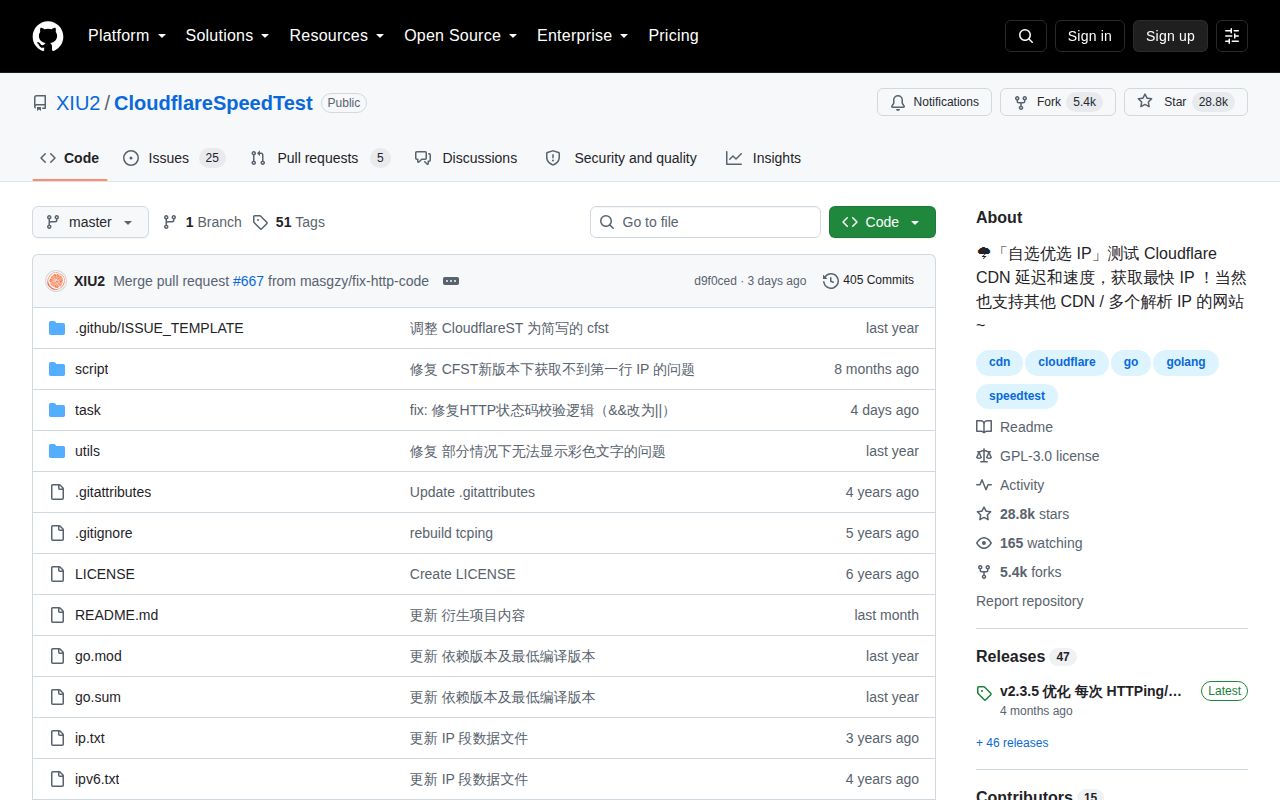Open the appearance settings icon button
The width and height of the screenshot is (1280, 800).
click(1232, 36)
